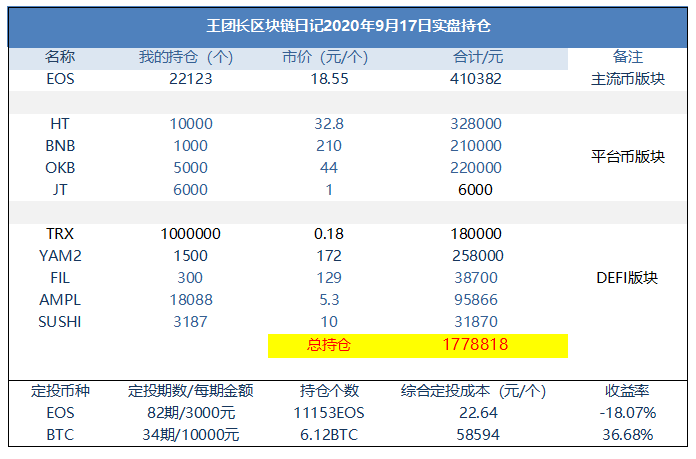Image resolution: width=696 pixels, height=459 pixels.
Task: Click the SUSHI price 10
Action: (x=329, y=322)
